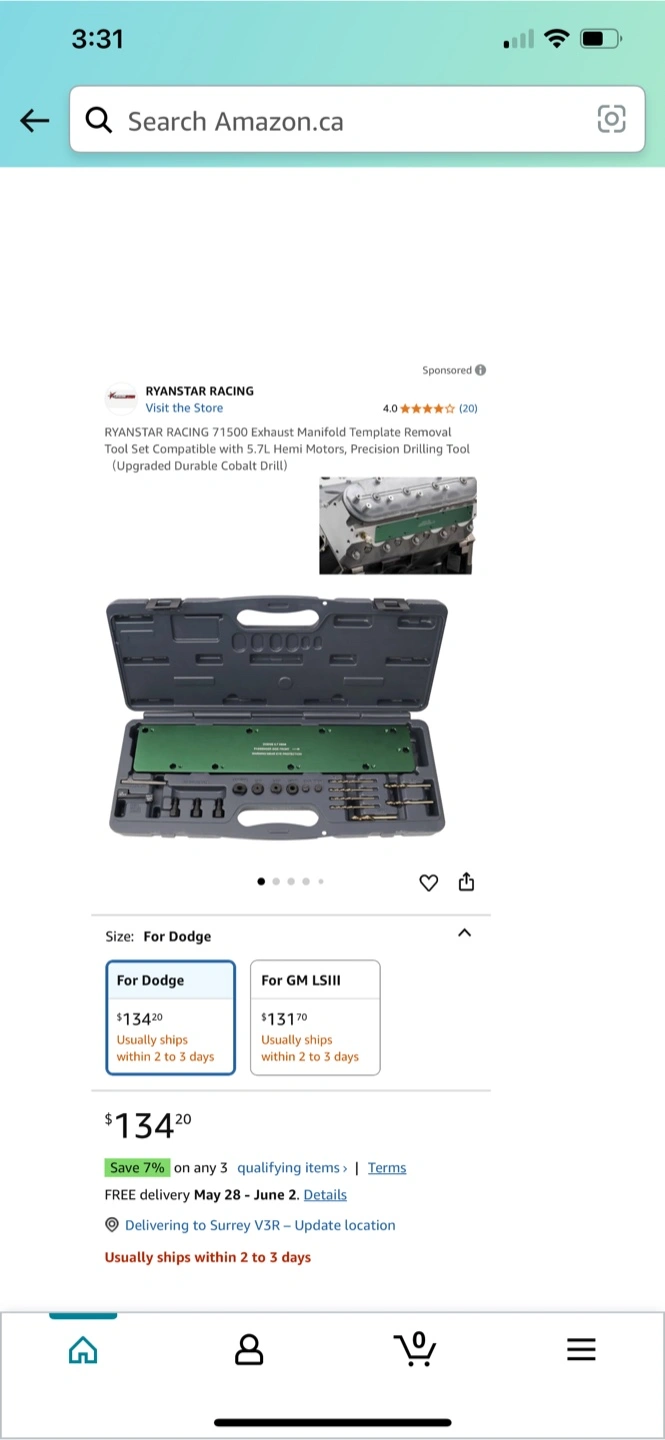Expand qualifying items link arrow
The image size is (665, 1440).
pos(345,1168)
